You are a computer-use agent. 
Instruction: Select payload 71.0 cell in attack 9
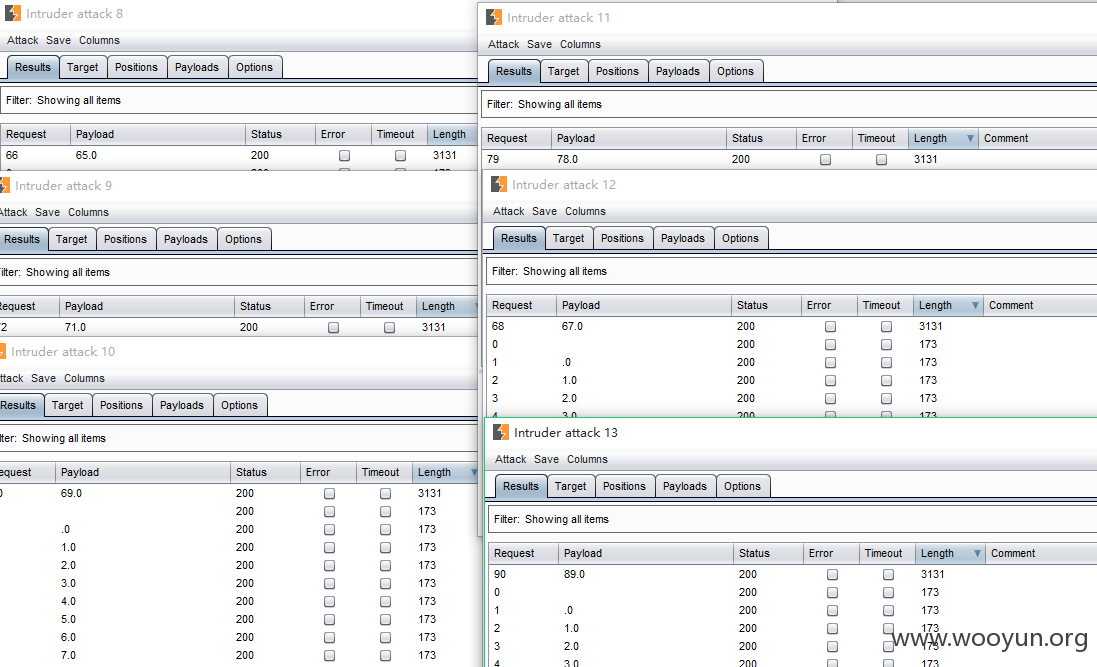147,328
